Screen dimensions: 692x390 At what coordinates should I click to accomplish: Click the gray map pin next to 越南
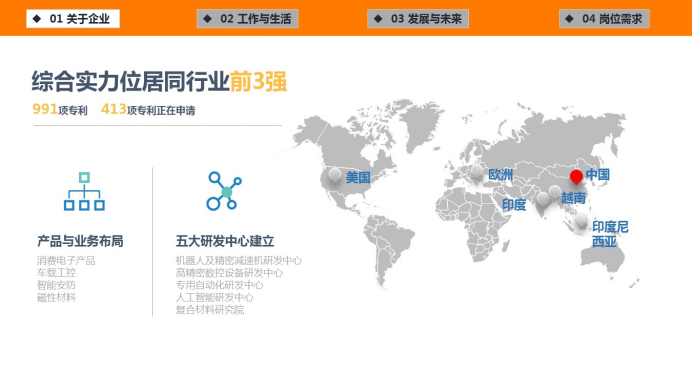coord(555,193)
